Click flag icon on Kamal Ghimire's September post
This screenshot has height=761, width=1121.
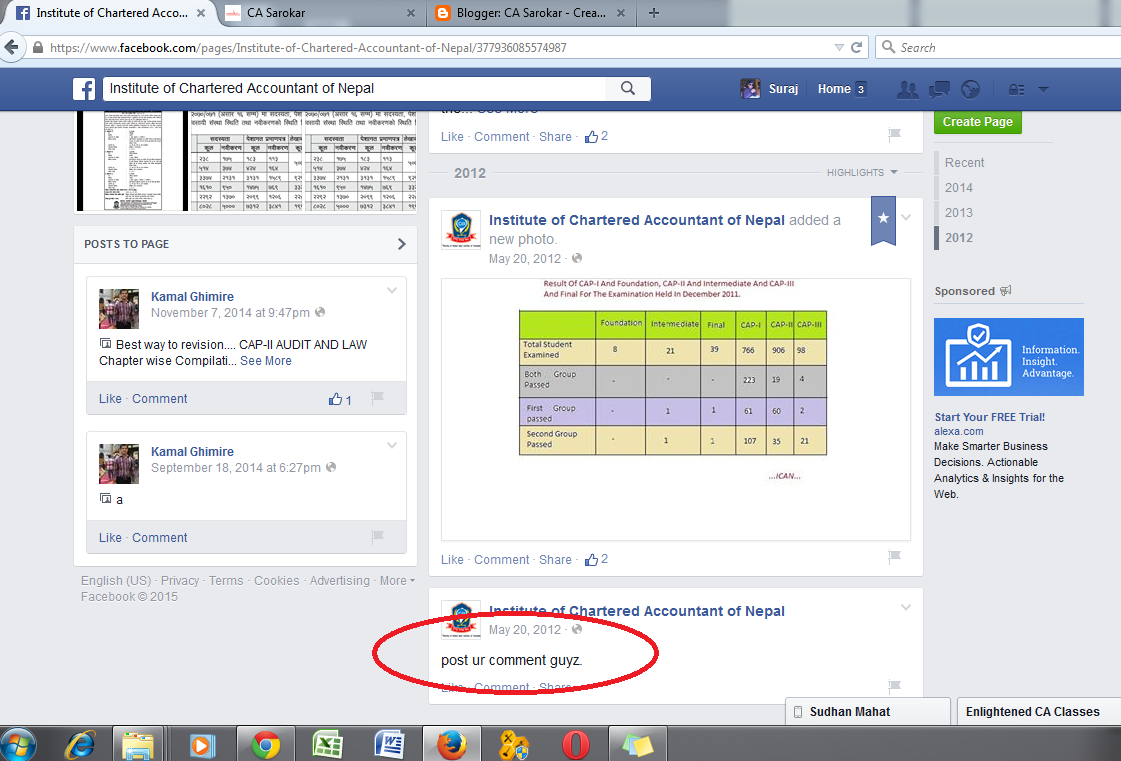coord(377,536)
